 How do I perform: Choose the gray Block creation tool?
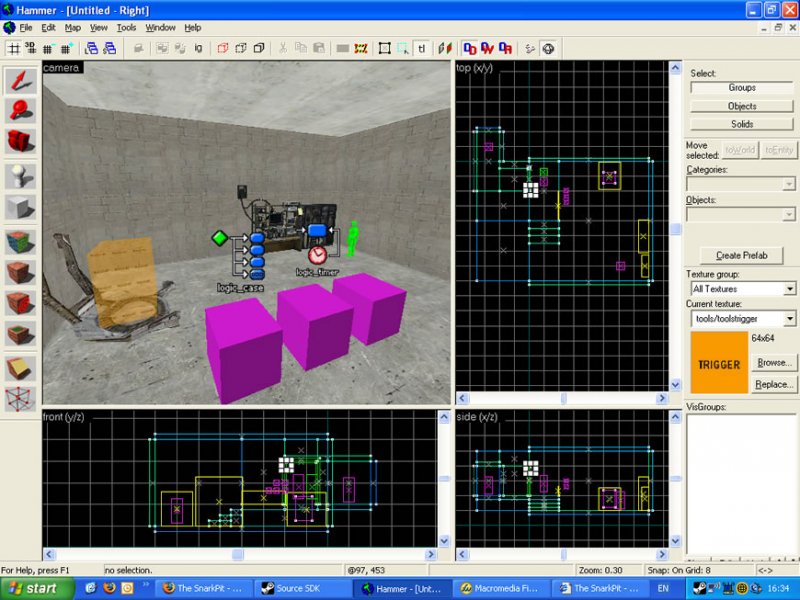tap(20, 208)
